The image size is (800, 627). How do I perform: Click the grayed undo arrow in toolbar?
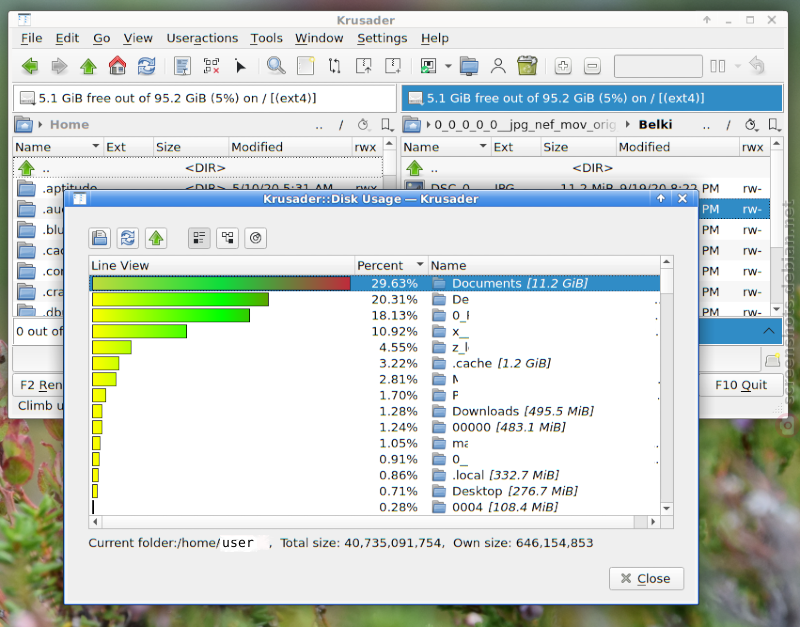point(757,66)
